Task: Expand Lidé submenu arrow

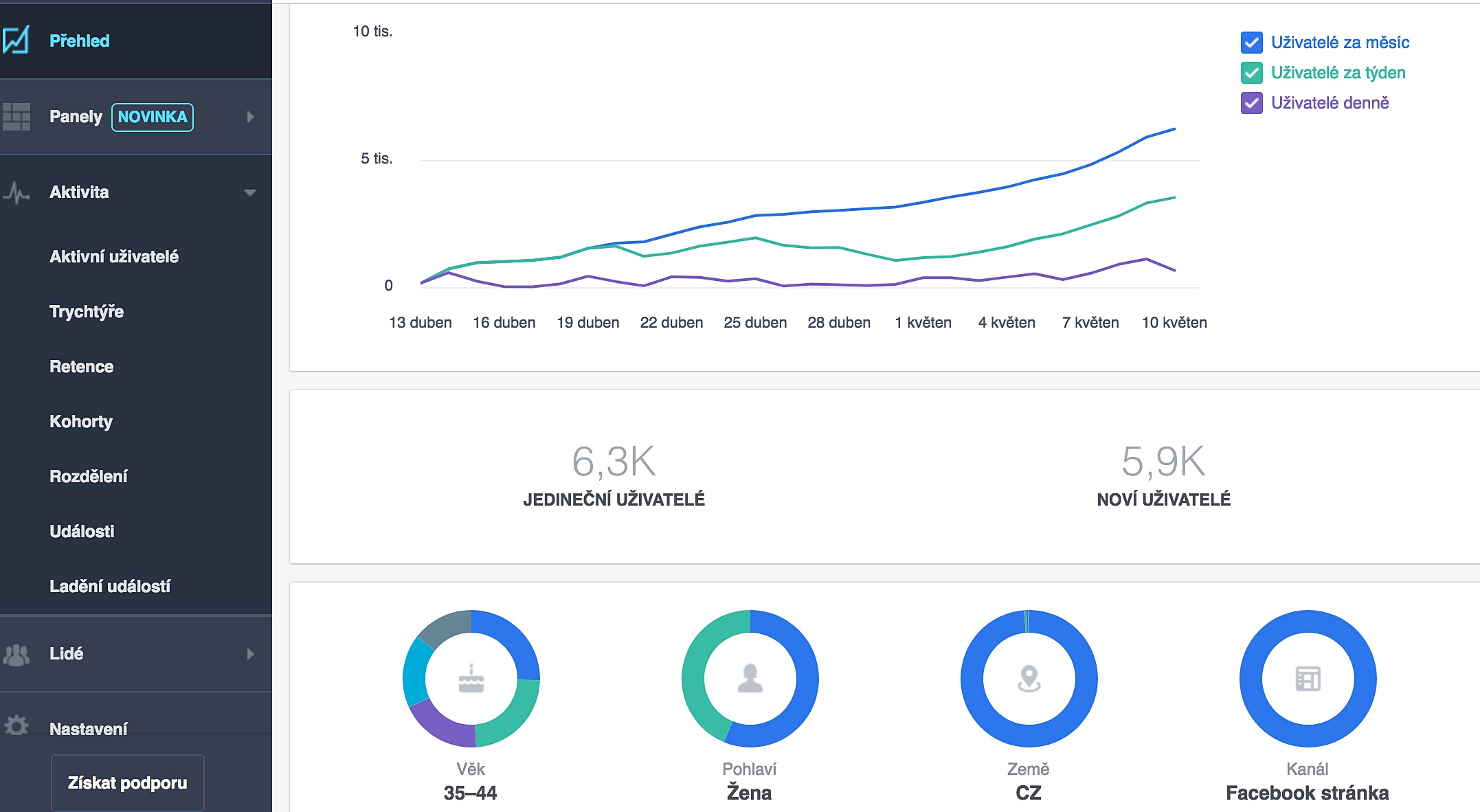Action: 250,654
